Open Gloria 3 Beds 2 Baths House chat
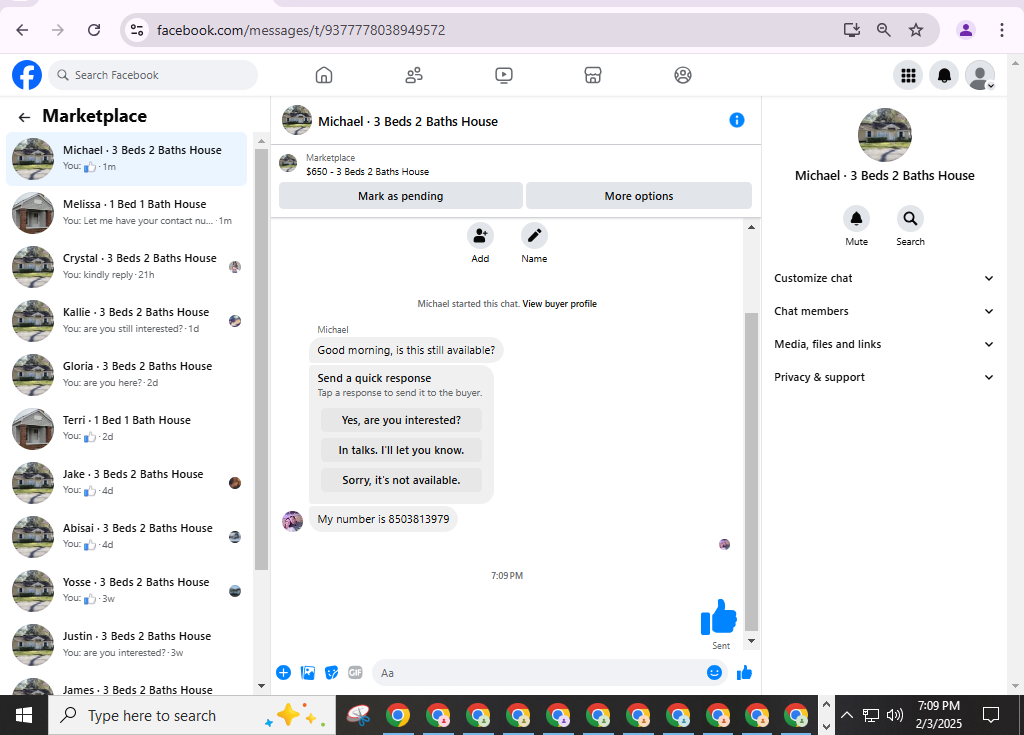The height and width of the screenshot is (735, 1024). [127, 375]
